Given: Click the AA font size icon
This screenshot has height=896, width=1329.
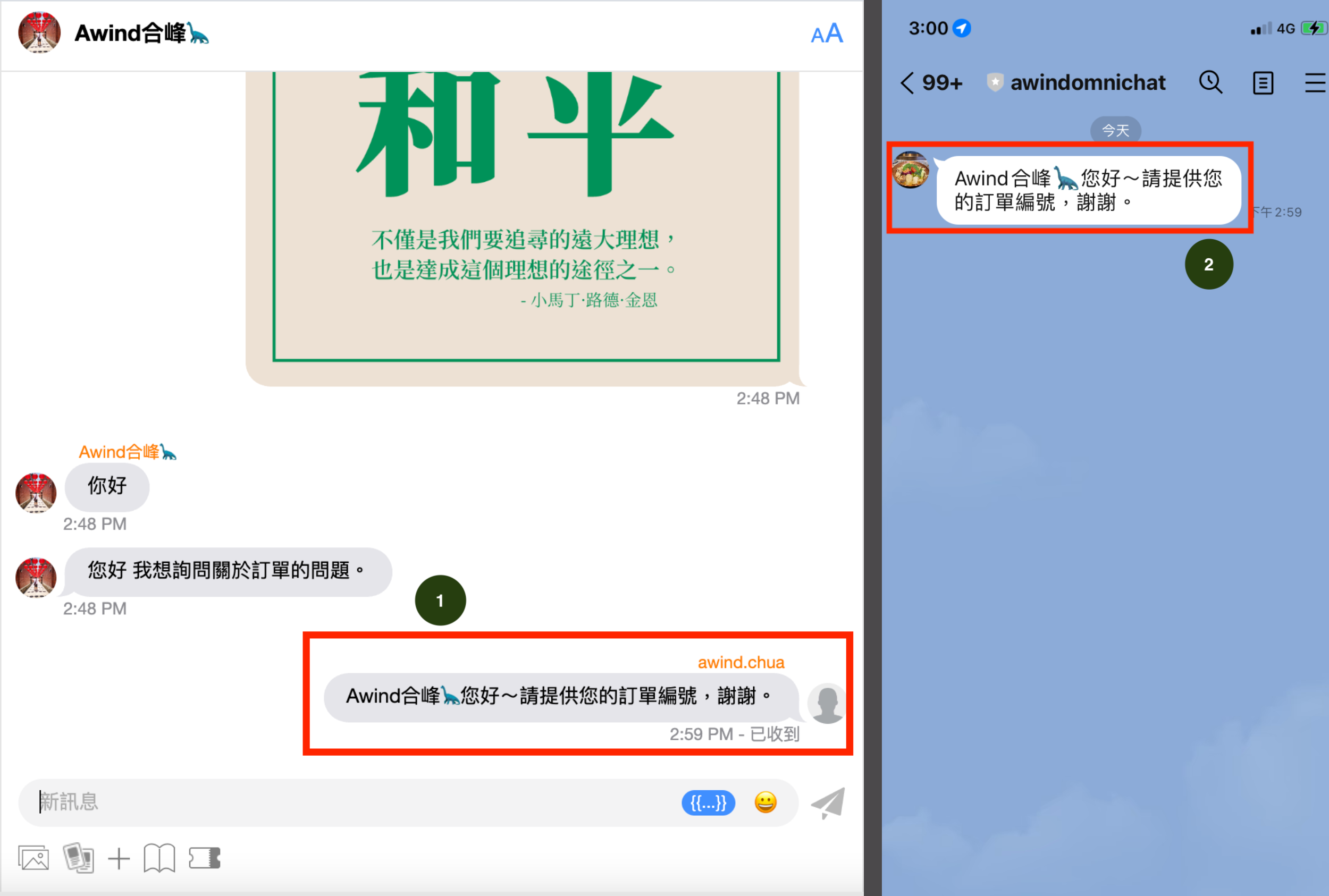Looking at the screenshot, I should pyautogui.click(x=827, y=33).
